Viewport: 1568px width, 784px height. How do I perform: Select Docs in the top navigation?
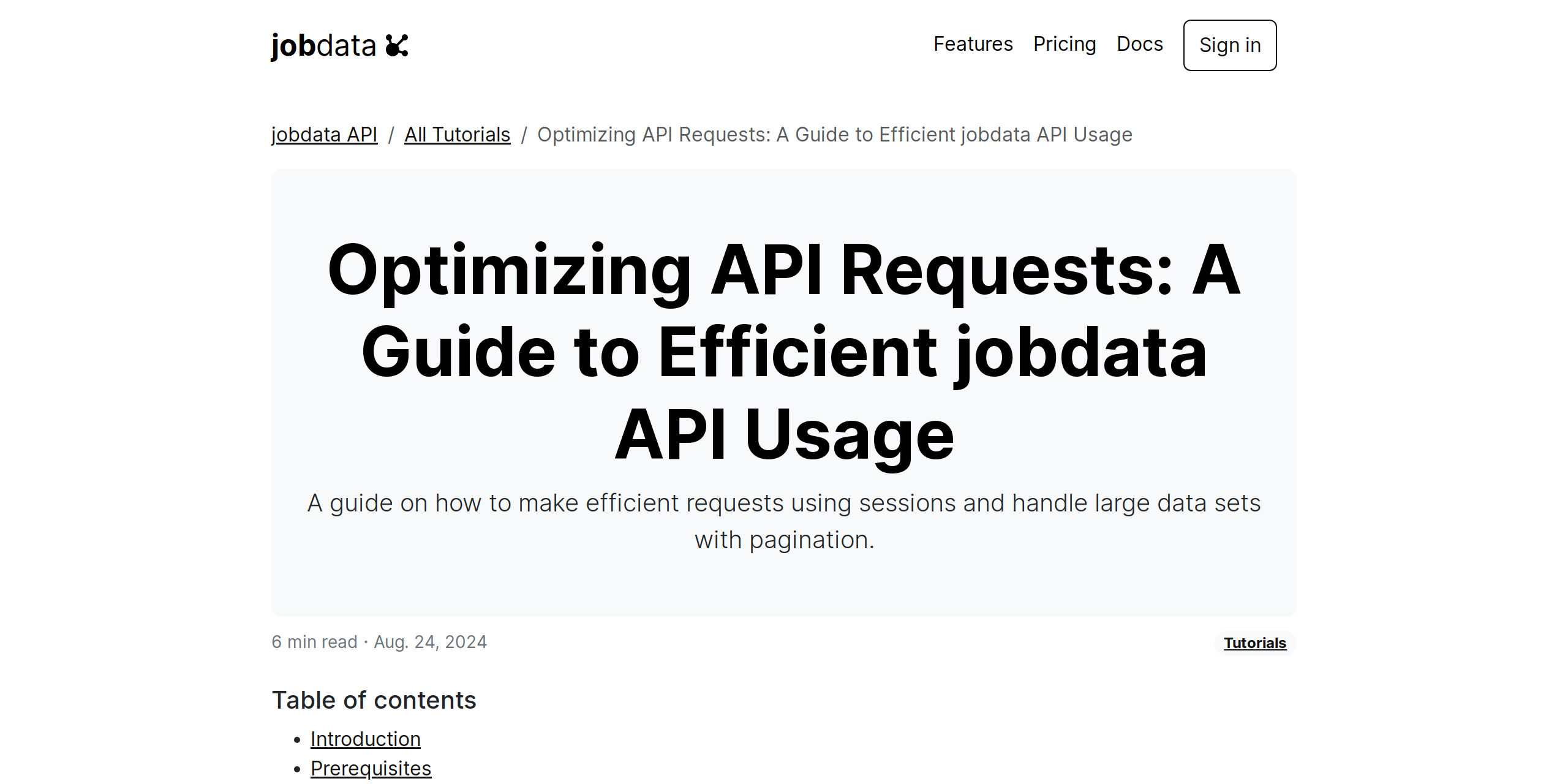(1140, 44)
